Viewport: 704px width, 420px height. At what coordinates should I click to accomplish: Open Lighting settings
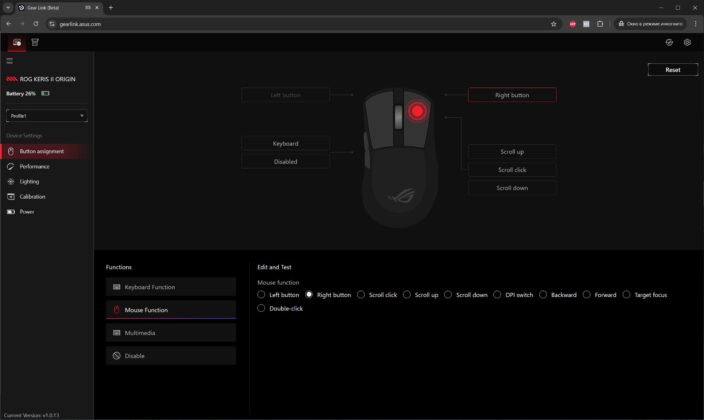(47, 181)
